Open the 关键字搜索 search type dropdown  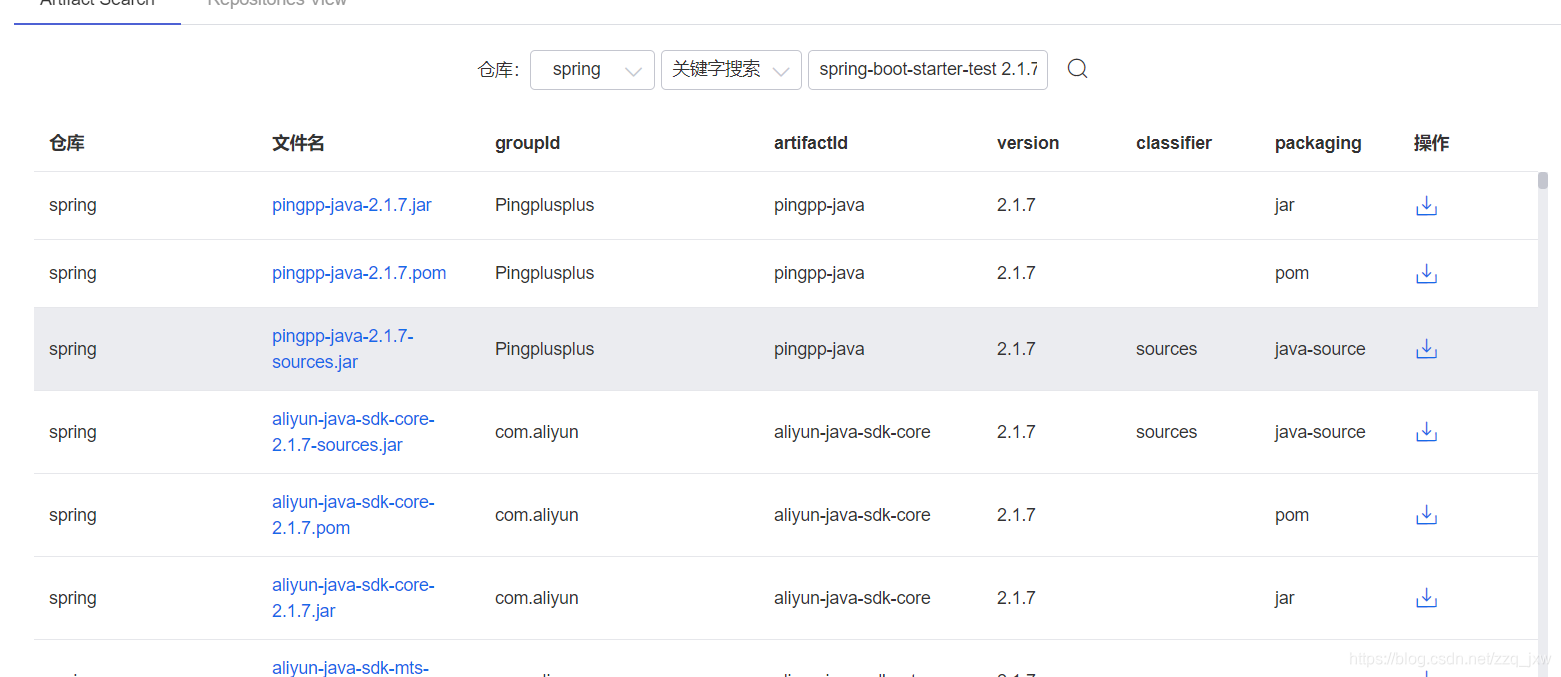[731, 70]
